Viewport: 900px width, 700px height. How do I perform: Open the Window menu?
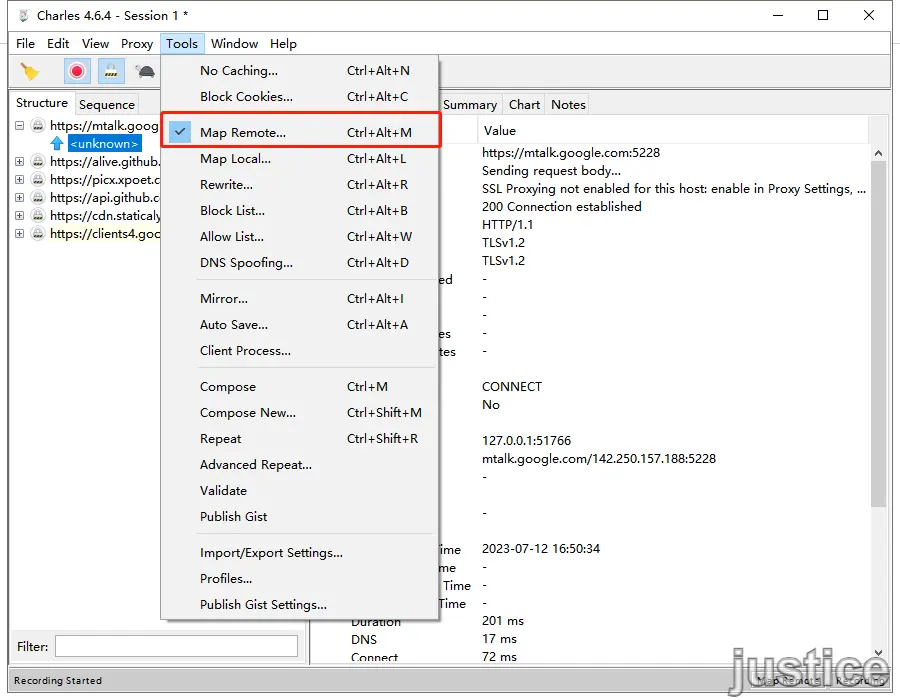coord(234,44)
